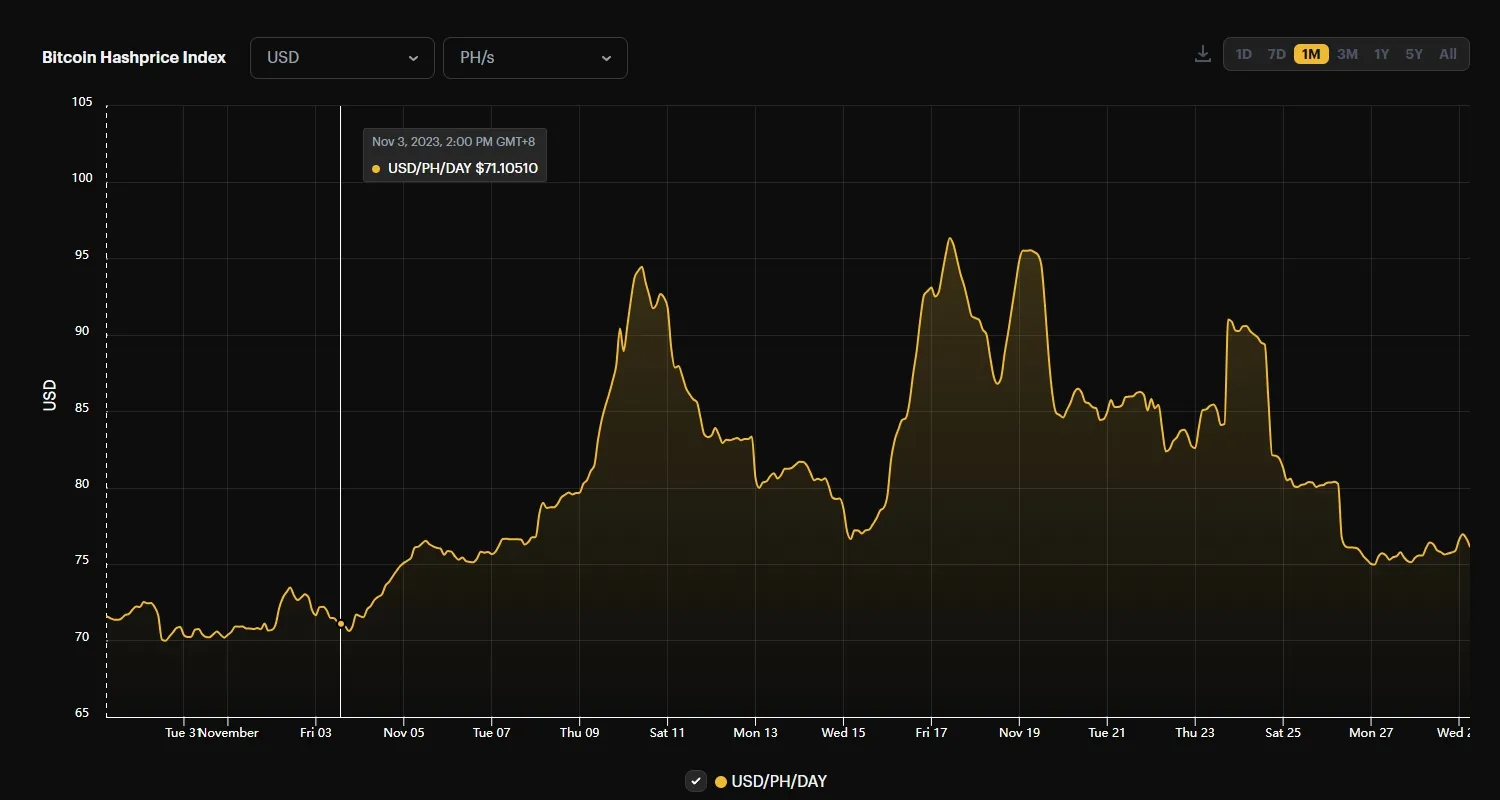Switch to the 3M time range

point(1347,54)
